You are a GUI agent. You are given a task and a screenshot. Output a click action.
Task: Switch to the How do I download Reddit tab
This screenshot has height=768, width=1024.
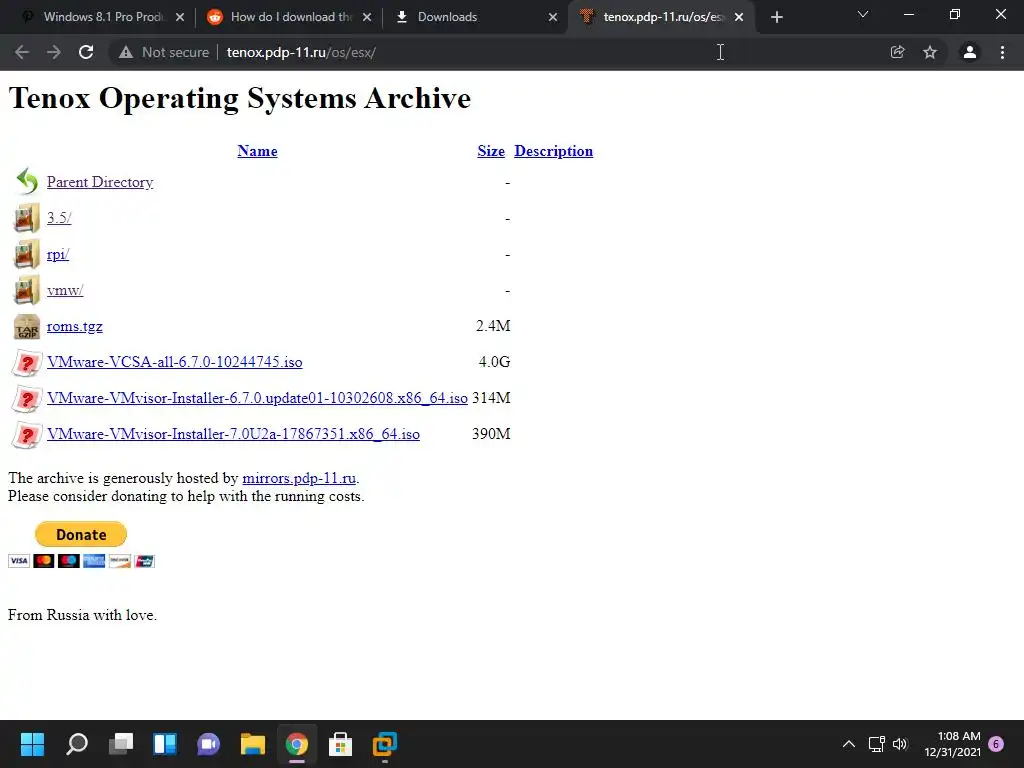(288, 17)
